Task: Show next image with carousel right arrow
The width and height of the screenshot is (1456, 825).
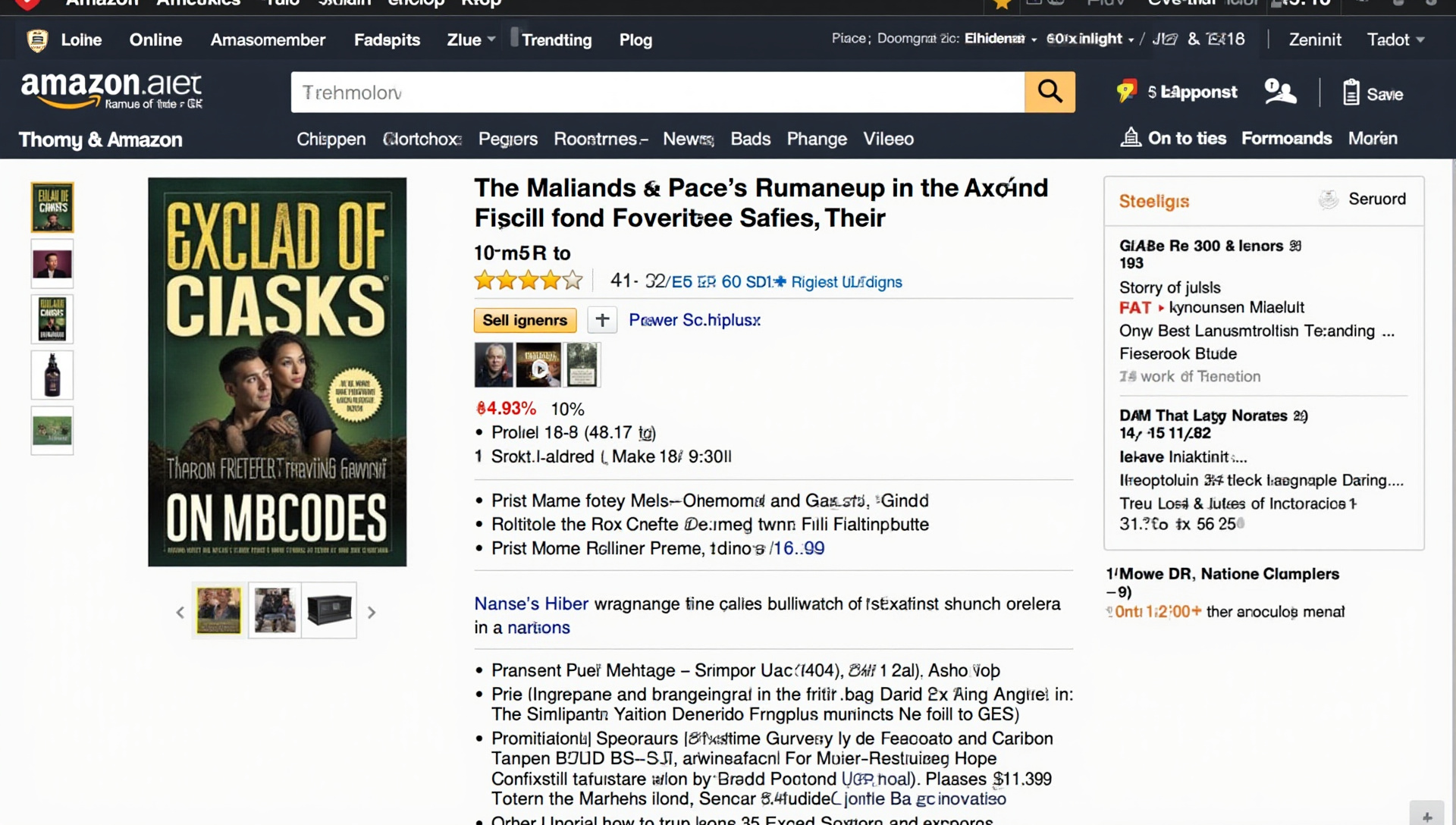Action: (x=372, y=612)
